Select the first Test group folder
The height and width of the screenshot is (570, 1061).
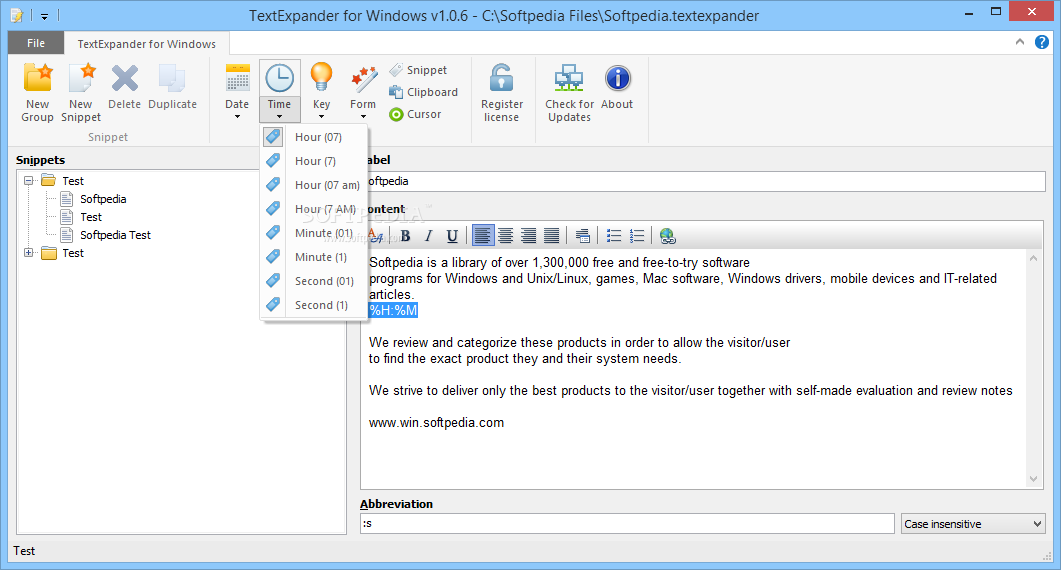tap(73, 181)
